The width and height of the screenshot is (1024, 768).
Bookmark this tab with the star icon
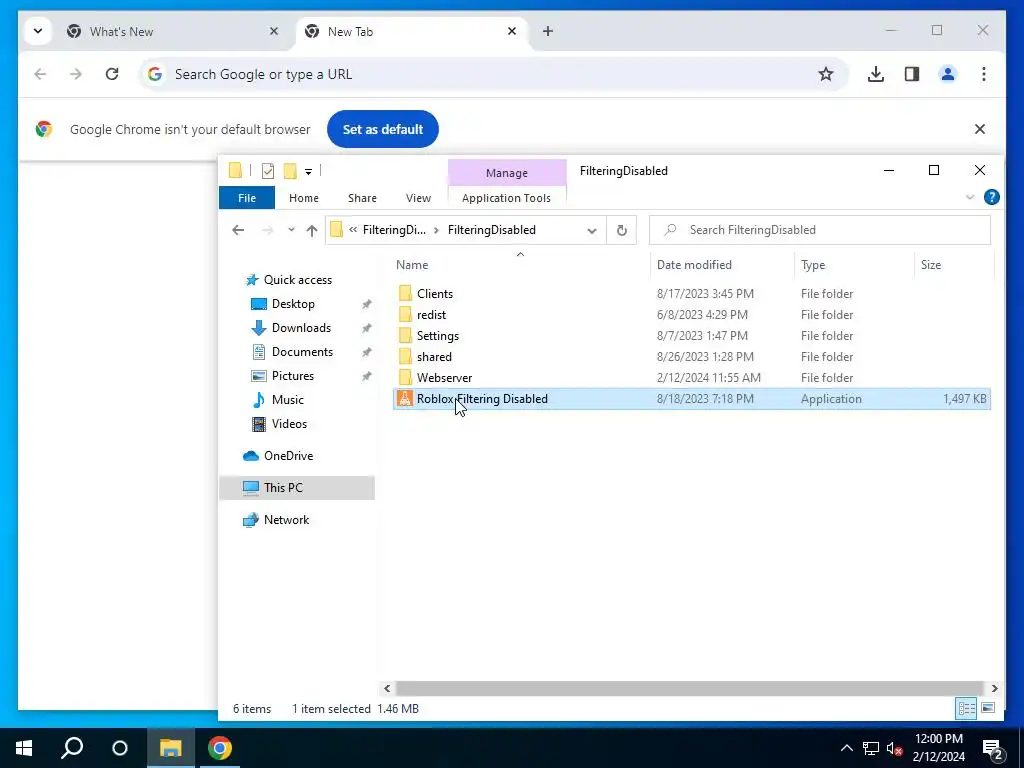coord(825,74)
